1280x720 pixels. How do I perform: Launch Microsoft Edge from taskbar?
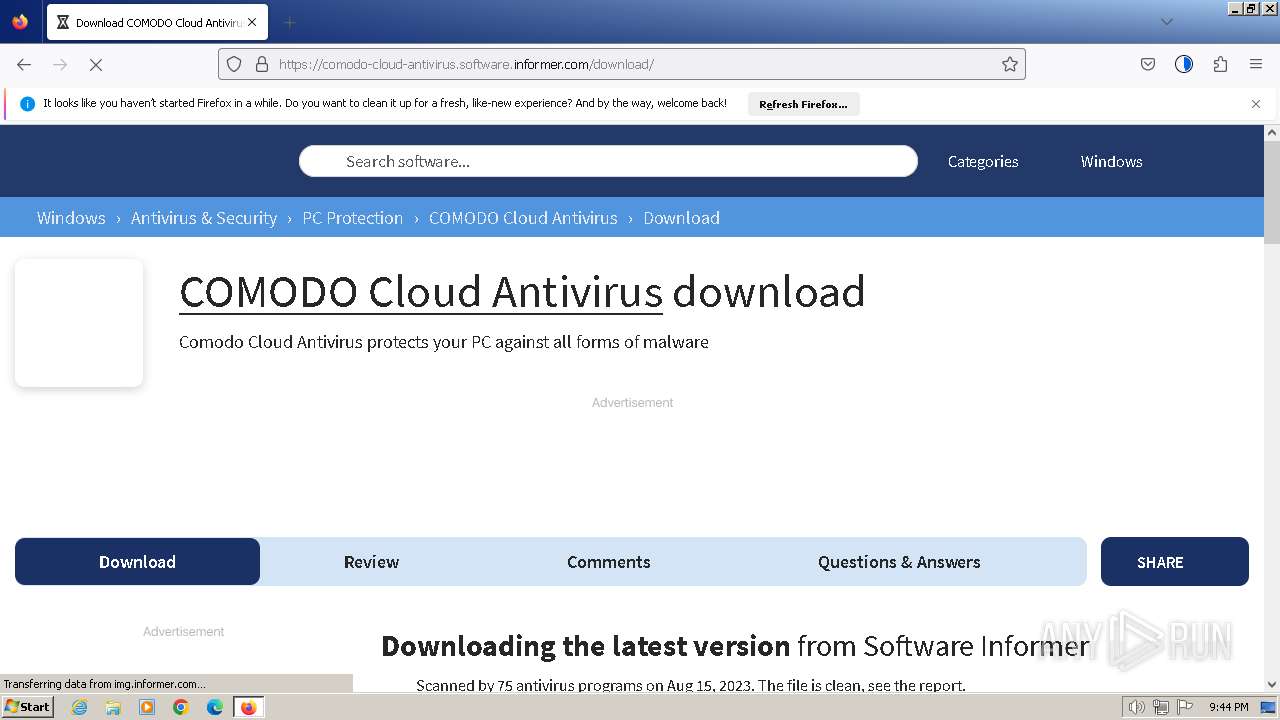point(215,707)
